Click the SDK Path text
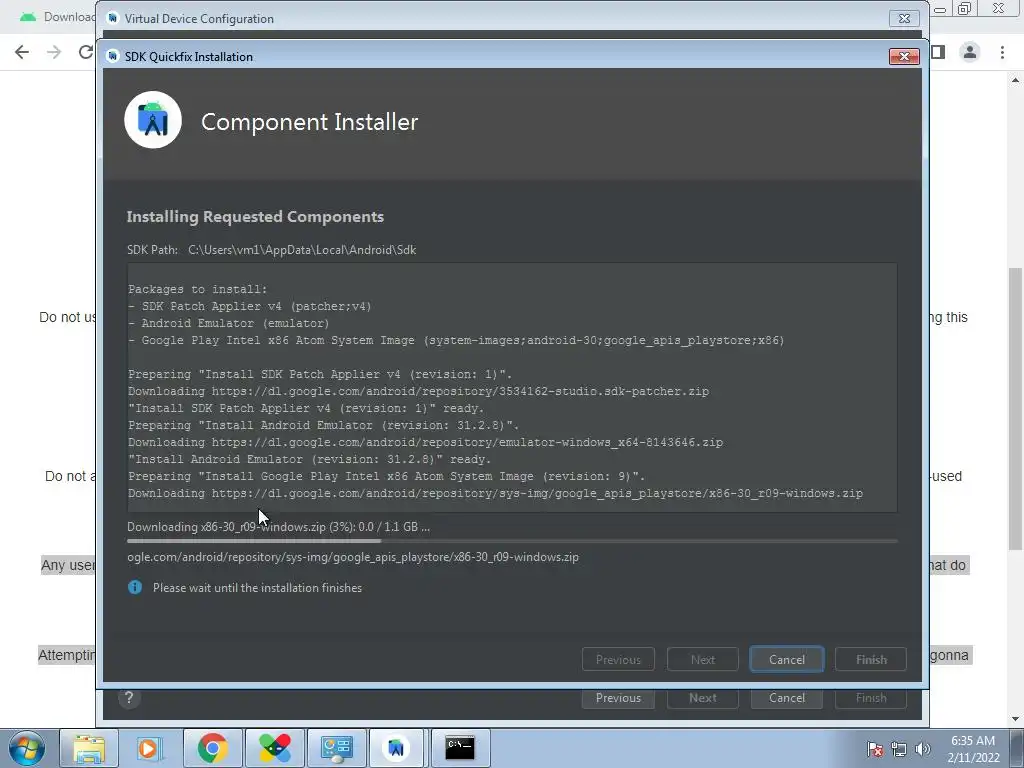Viewport: 1024px width, 768px height. (x=271, y=249)
